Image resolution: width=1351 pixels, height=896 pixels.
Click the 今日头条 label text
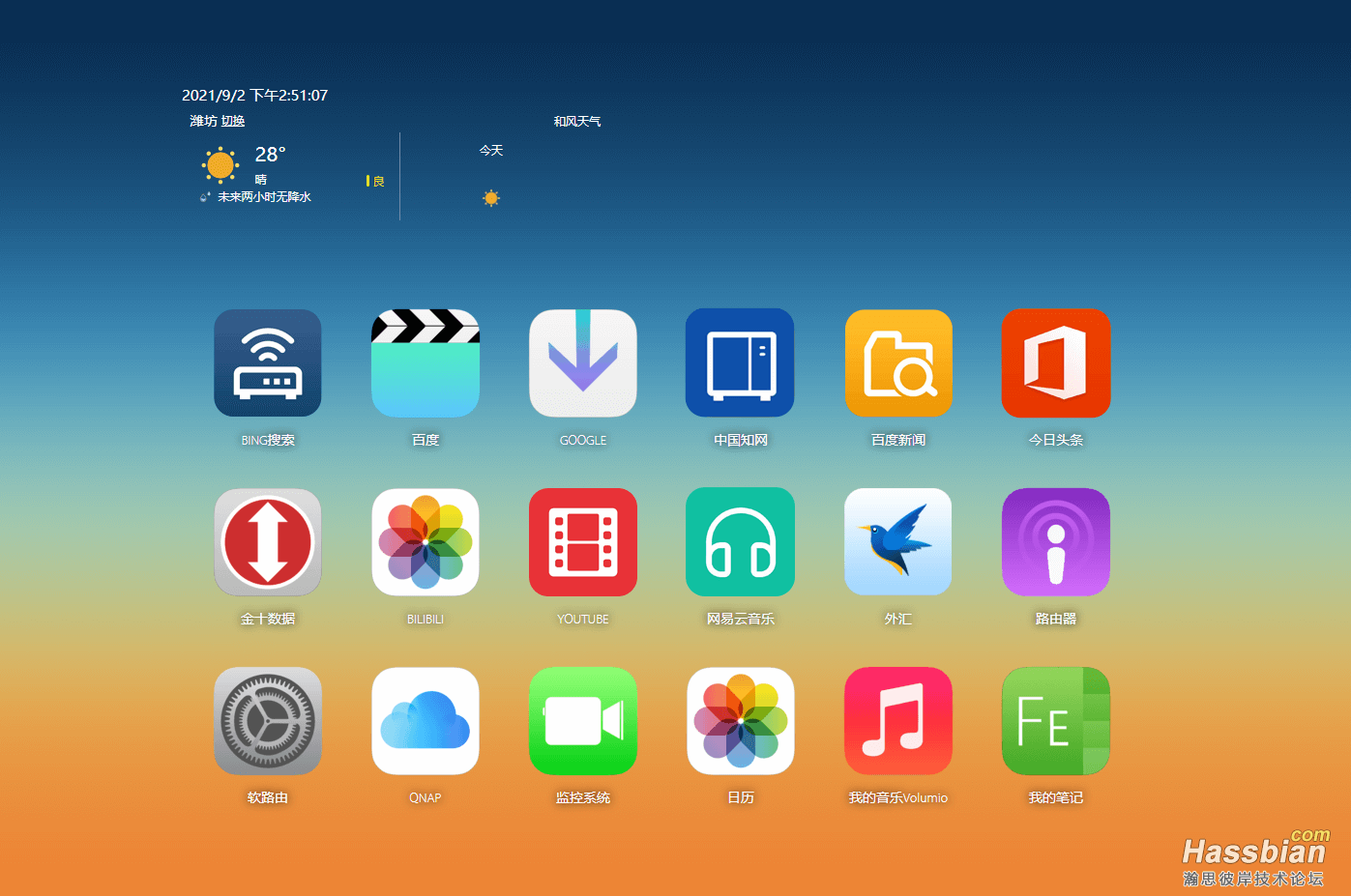1056,440
